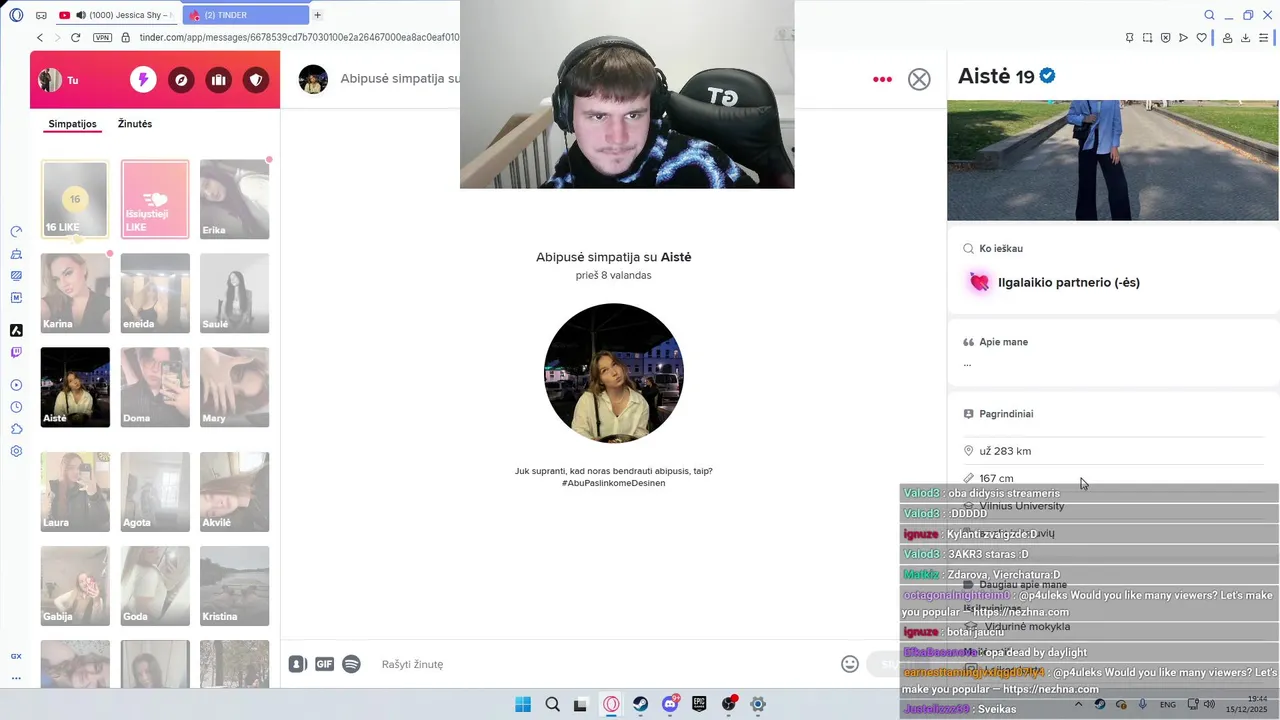Click the snapshot capture icon in toolbar
1280x720 pixels.
tap(1147, 38)
